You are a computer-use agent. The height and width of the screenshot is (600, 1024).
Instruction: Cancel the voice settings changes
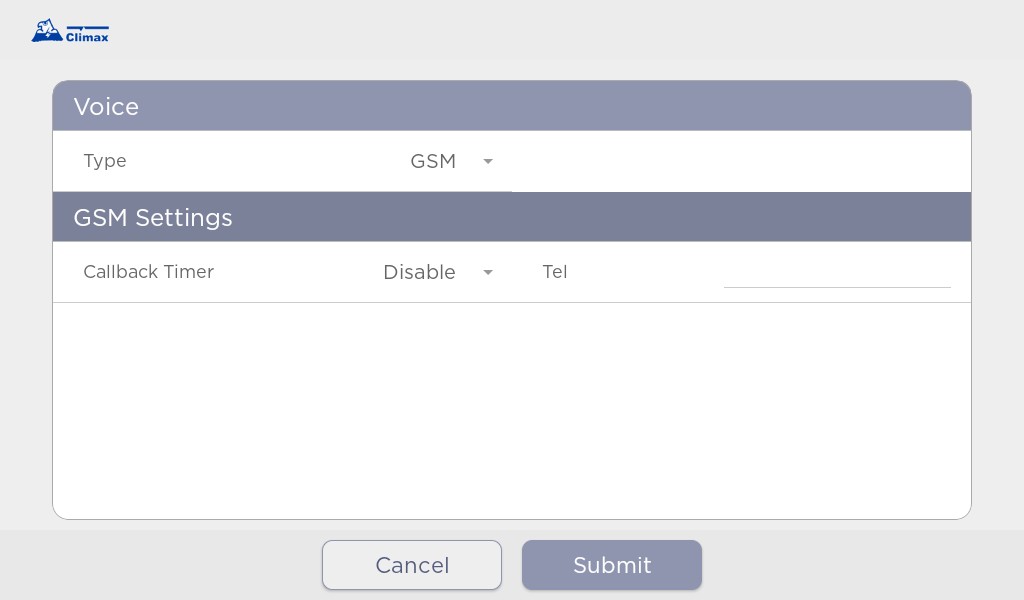(x=412, y=565)
